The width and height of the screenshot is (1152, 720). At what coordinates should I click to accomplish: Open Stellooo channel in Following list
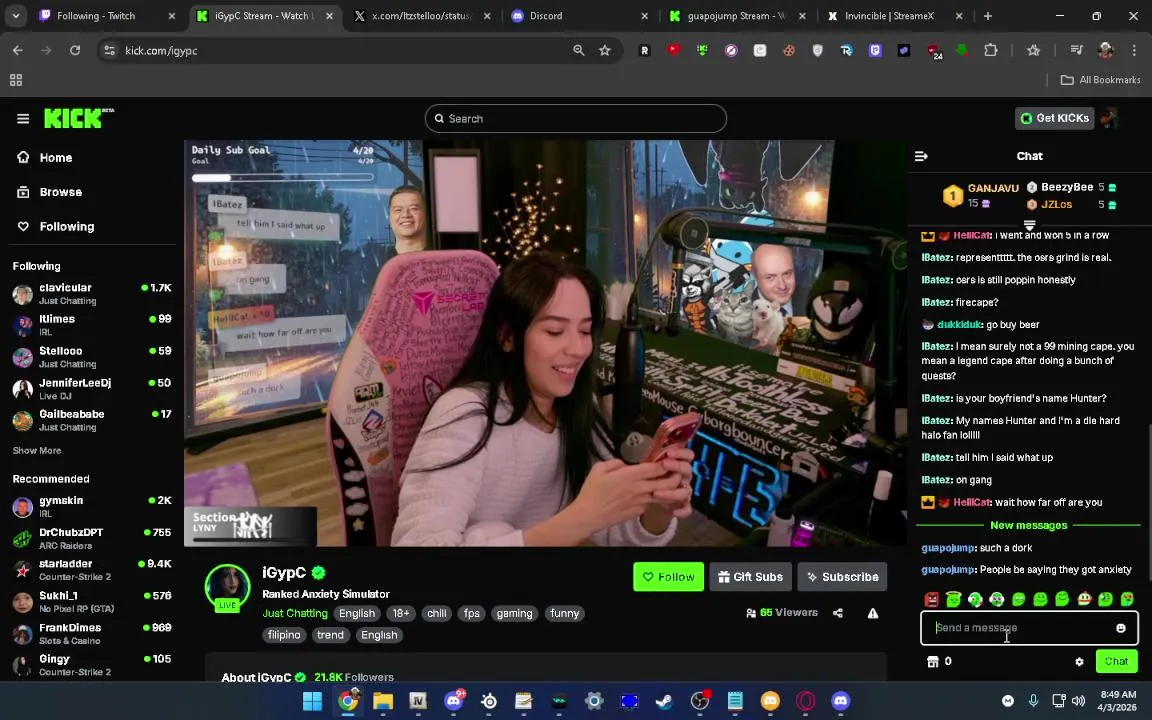point(92,357)
